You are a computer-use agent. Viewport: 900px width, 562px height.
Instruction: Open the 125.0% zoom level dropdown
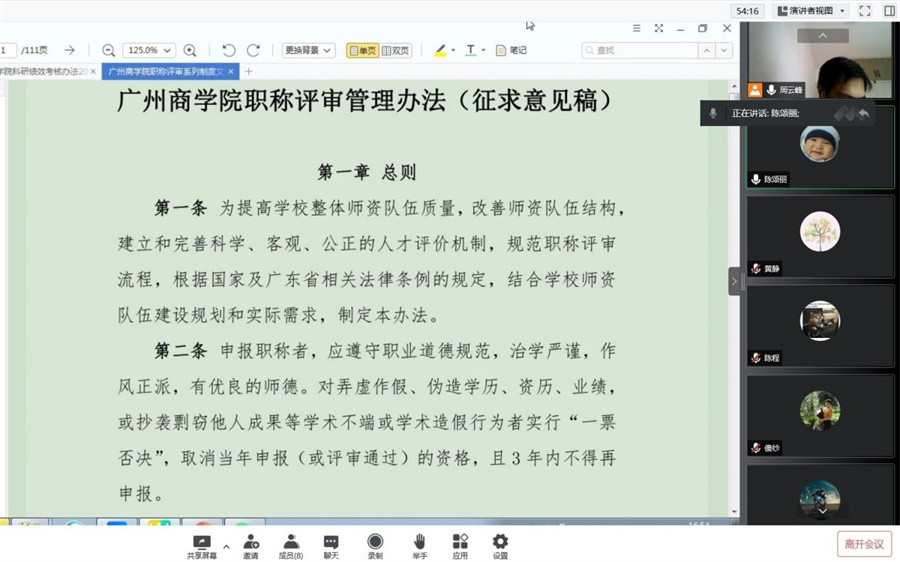(x=149, y=50)
